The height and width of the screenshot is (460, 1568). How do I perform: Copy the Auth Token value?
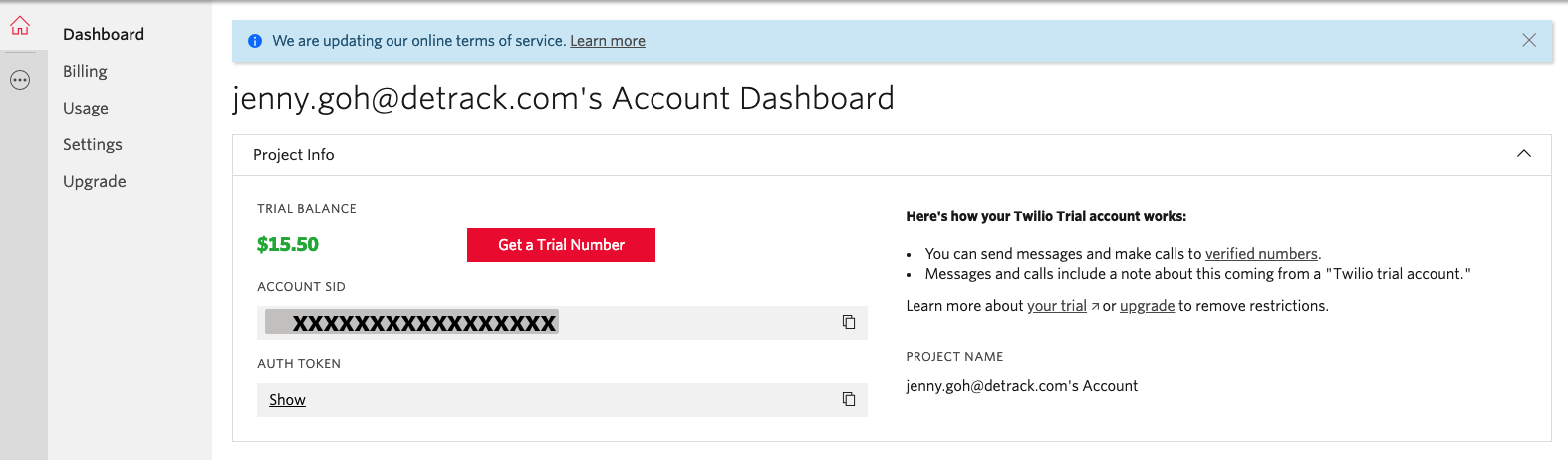849,399
